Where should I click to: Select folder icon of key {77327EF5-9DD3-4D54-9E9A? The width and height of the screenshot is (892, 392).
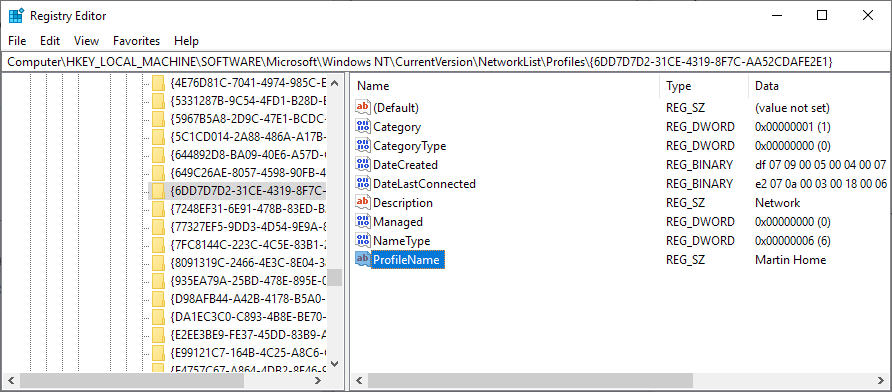[158, 227]
